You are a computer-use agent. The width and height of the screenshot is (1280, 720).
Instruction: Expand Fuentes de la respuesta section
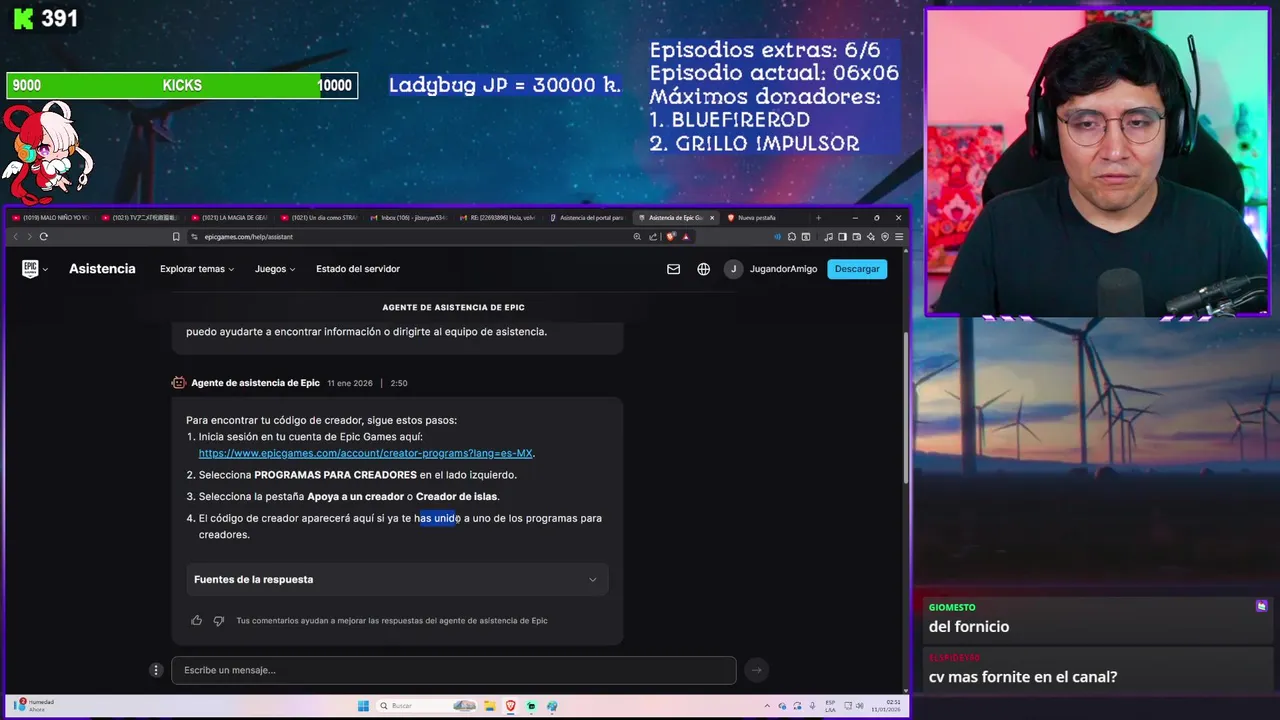[x=397, y=580]
